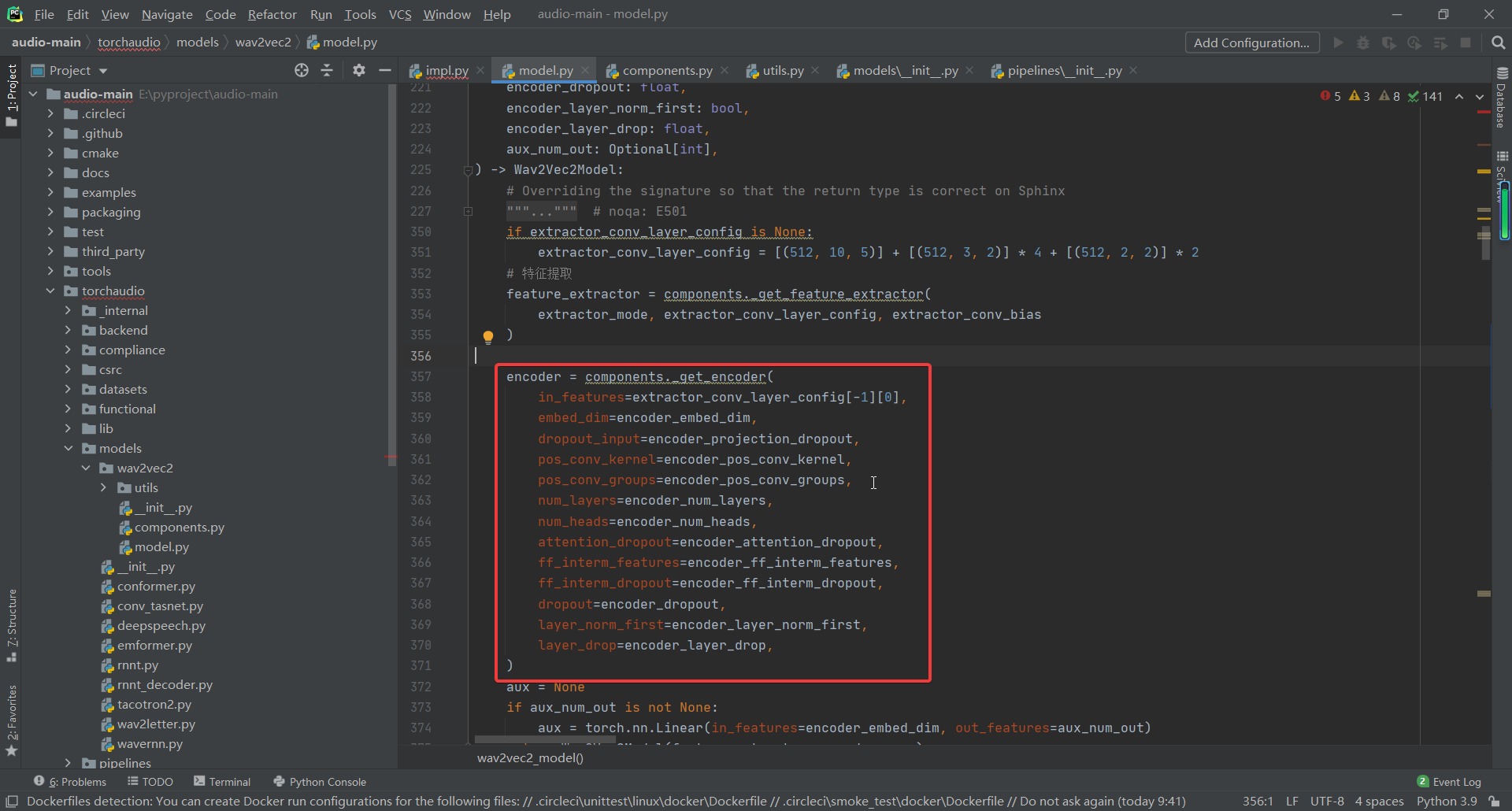
Task: Close the components.py tab
Action: 724,70
